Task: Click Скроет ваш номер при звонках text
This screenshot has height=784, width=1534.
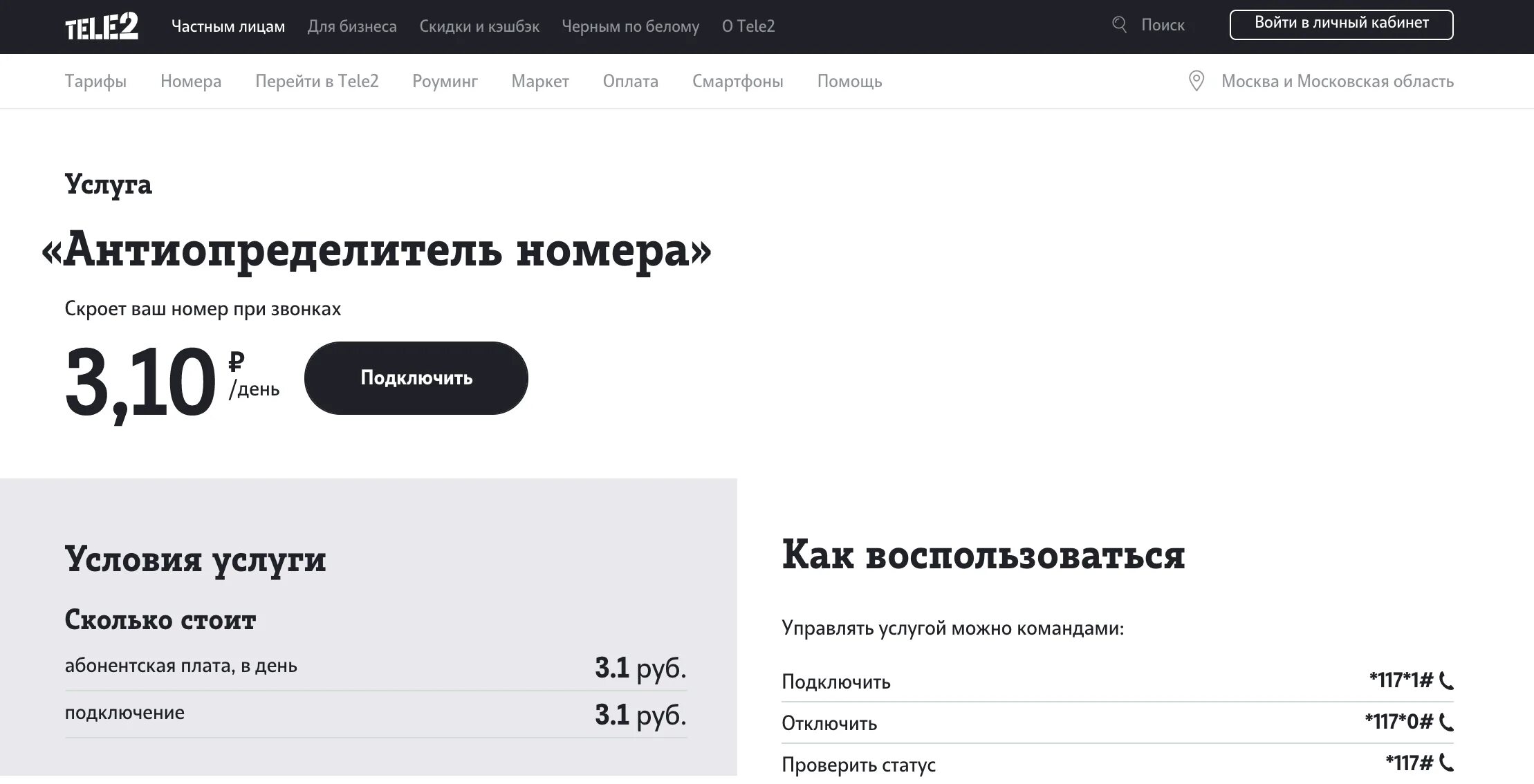Action: [x=203, y=309]
